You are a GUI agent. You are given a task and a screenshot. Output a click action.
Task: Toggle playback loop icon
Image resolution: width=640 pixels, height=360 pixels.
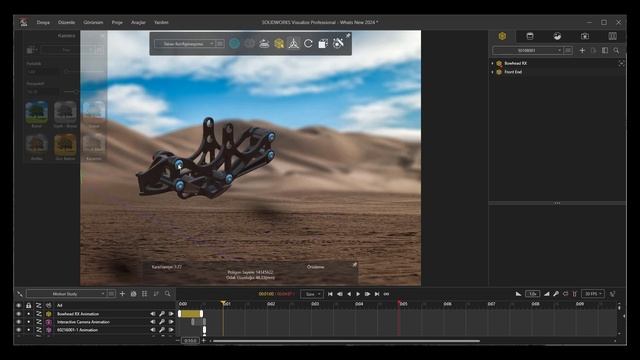(x=386, y=294)
